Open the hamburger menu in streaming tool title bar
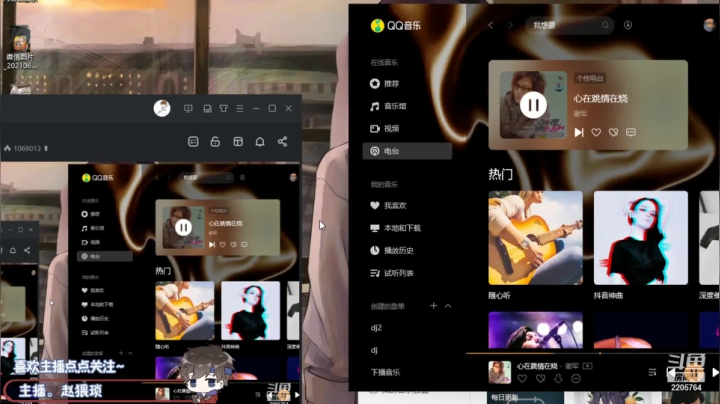720x404 pixels. pos(240,108)
